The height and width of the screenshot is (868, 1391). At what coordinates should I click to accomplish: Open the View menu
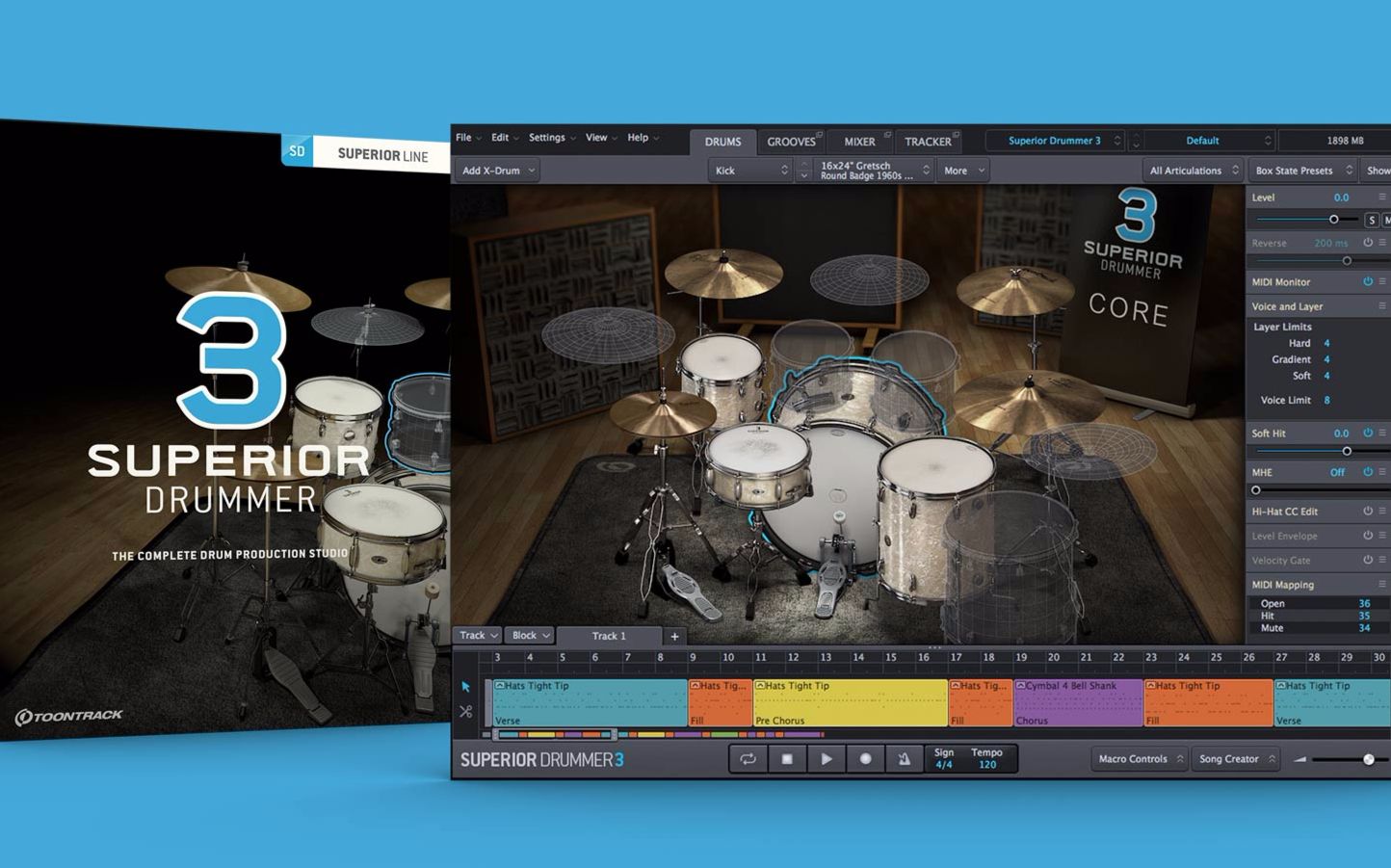point(601,138)
